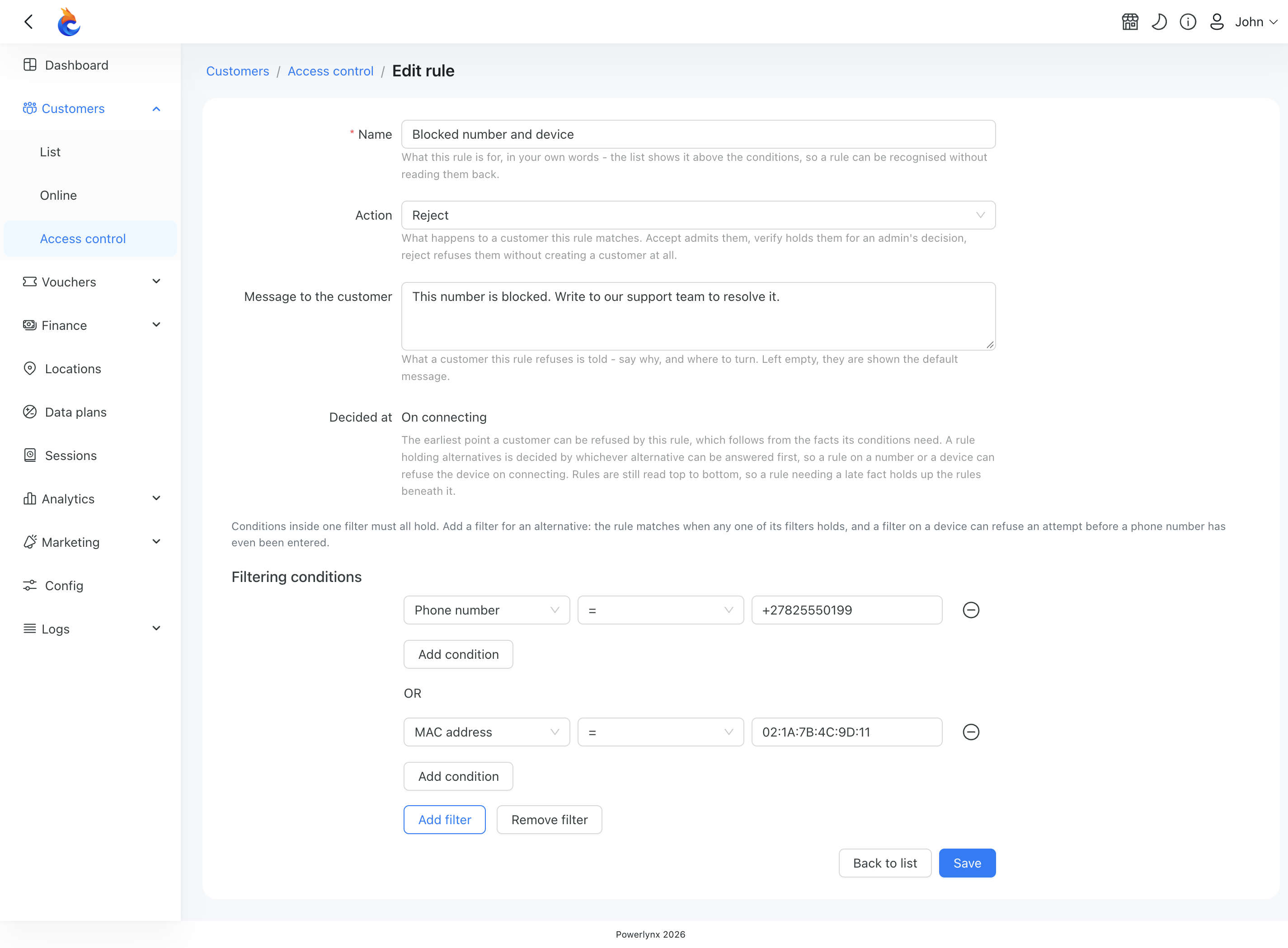Open Locations in the sidebar

90,368
